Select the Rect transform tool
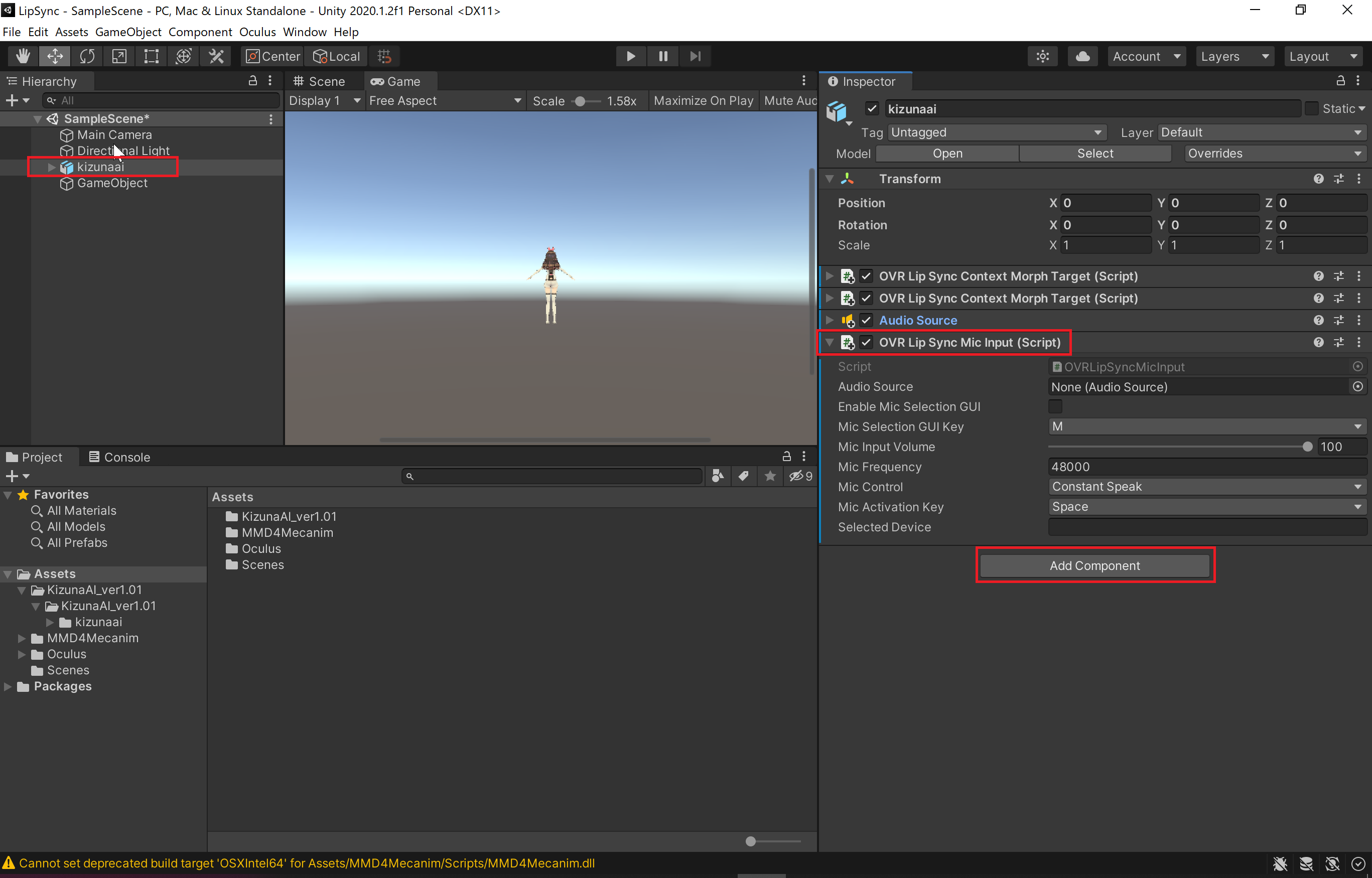Screen dimensions: 1372x878 click(151, 56)
